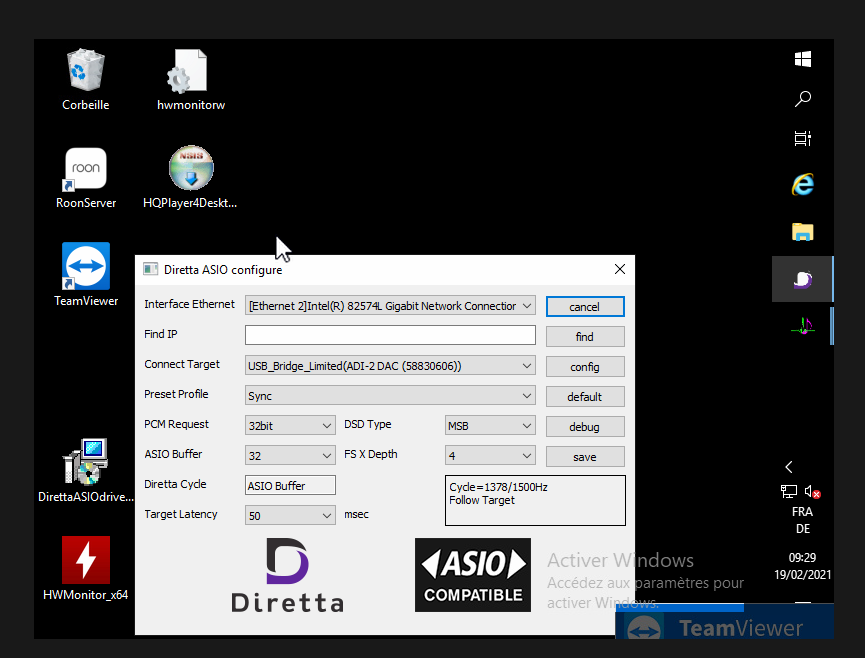Click the Internet Explorer taskbar icon
This screenshot has height=658, width=865.
pos(802,185)
